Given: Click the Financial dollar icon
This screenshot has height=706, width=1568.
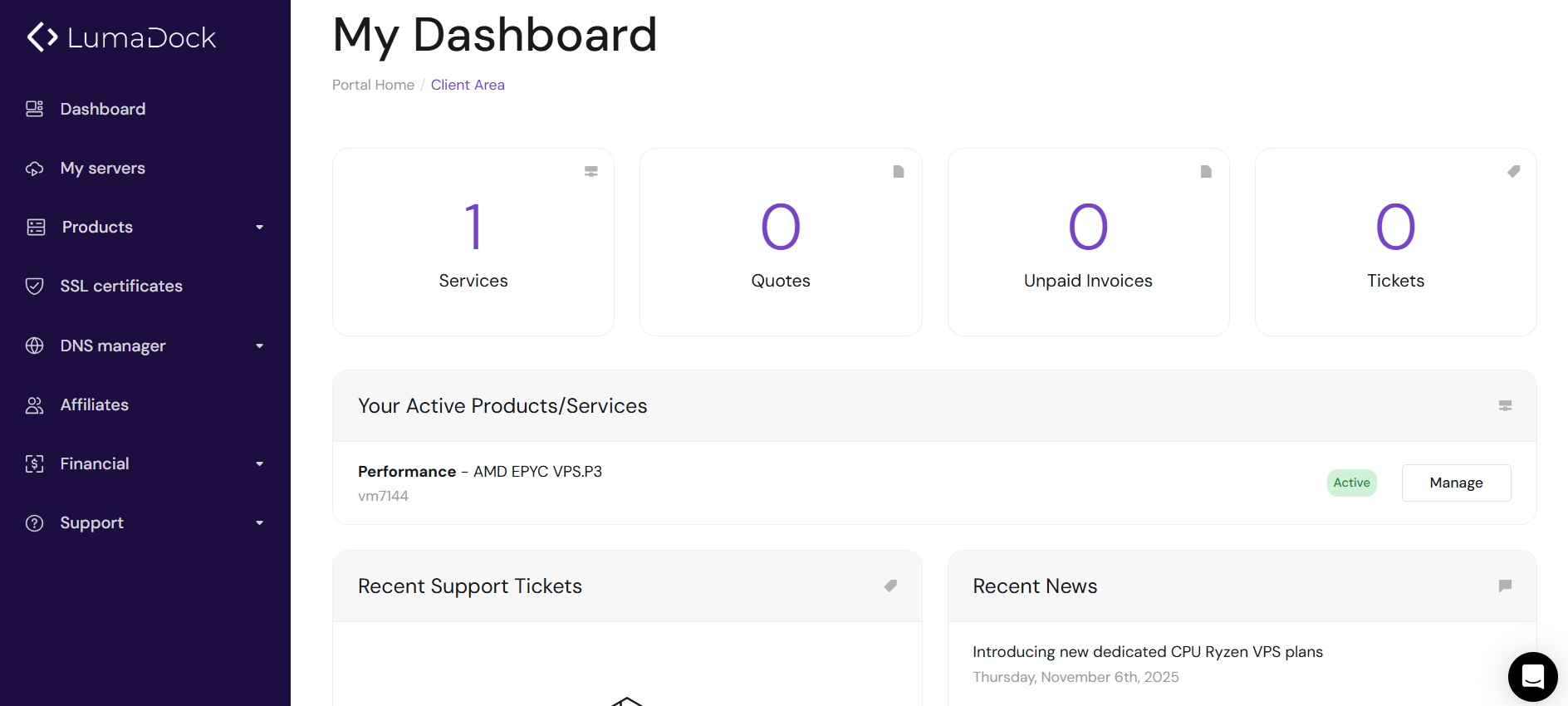Looking at the screenshot, I should [x=35, y=464].
